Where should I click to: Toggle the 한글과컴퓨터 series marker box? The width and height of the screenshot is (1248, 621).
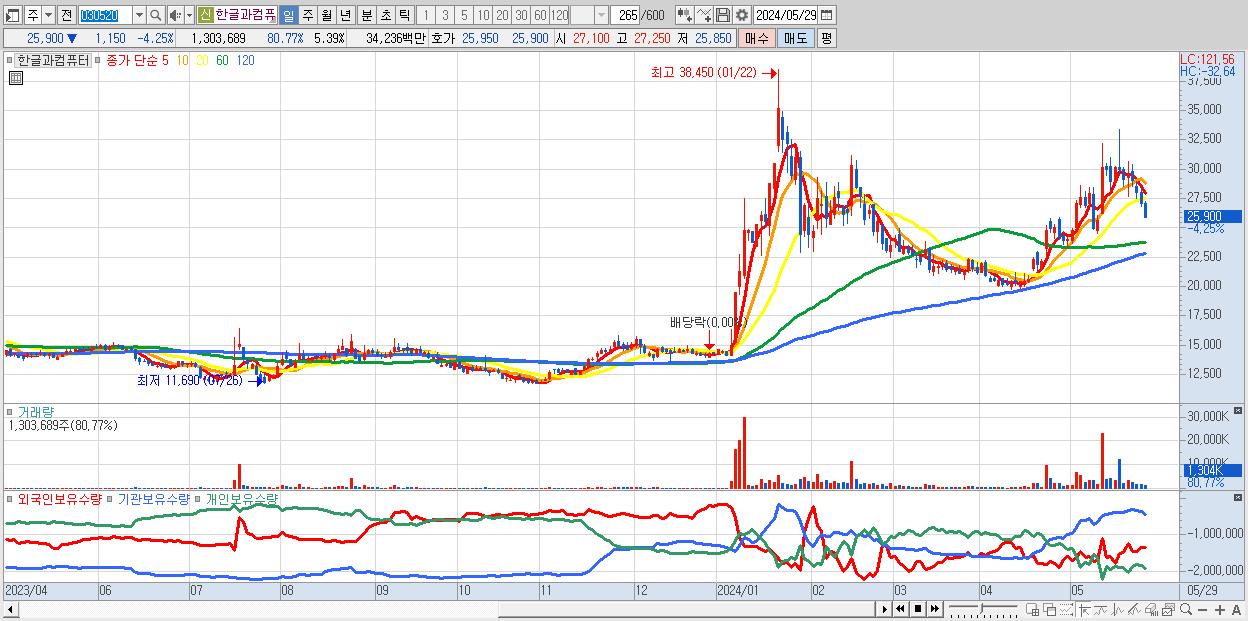[x=11, y=60]
